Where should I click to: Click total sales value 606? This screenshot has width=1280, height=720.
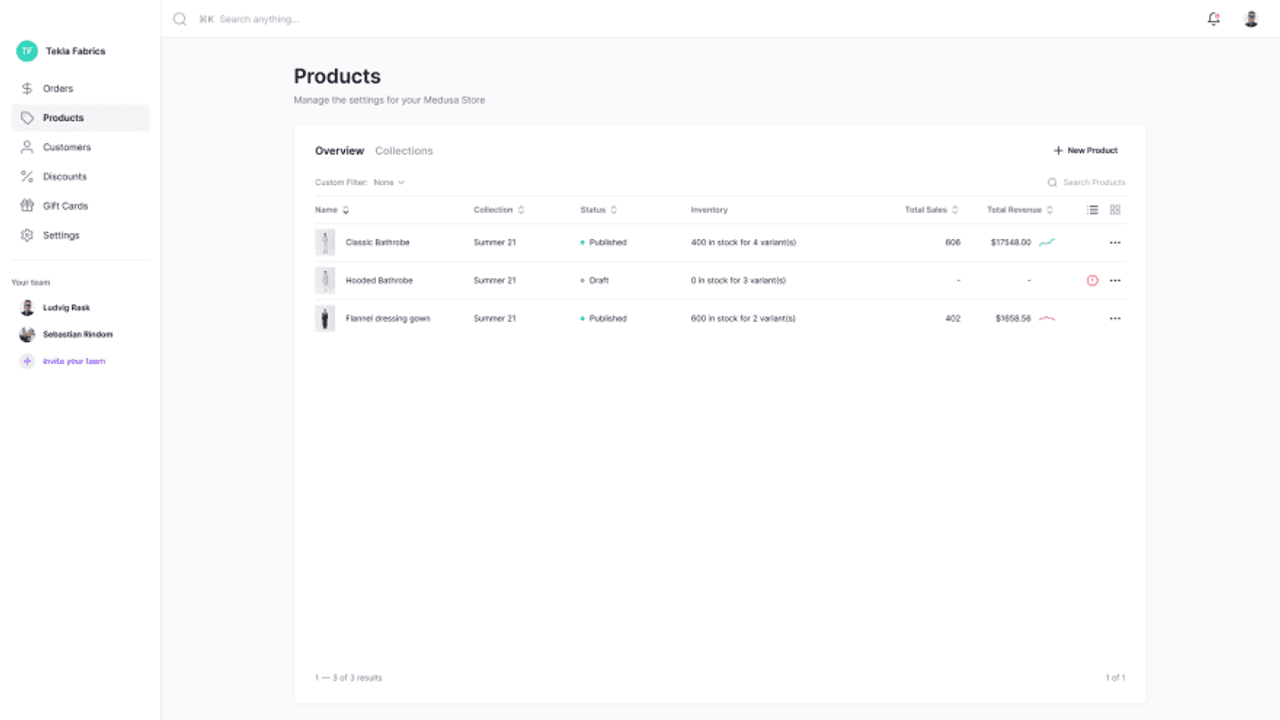click(x=953, y=243)
